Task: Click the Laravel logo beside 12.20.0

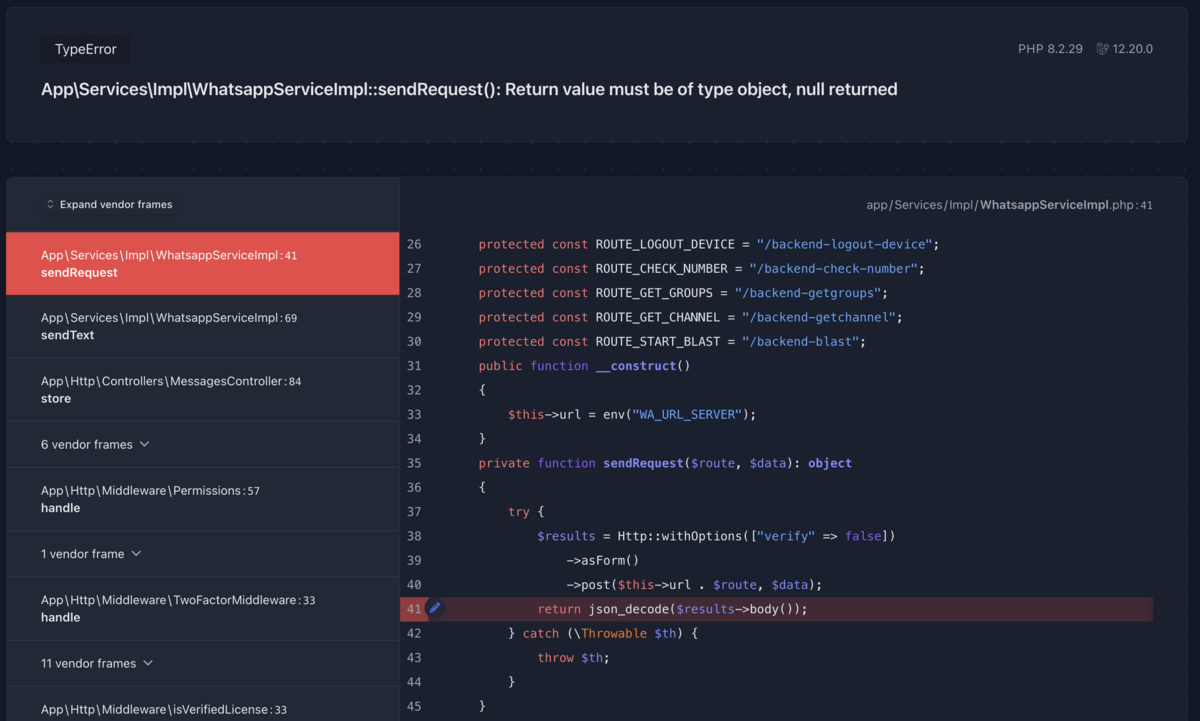Action: tap(1102, 49)
